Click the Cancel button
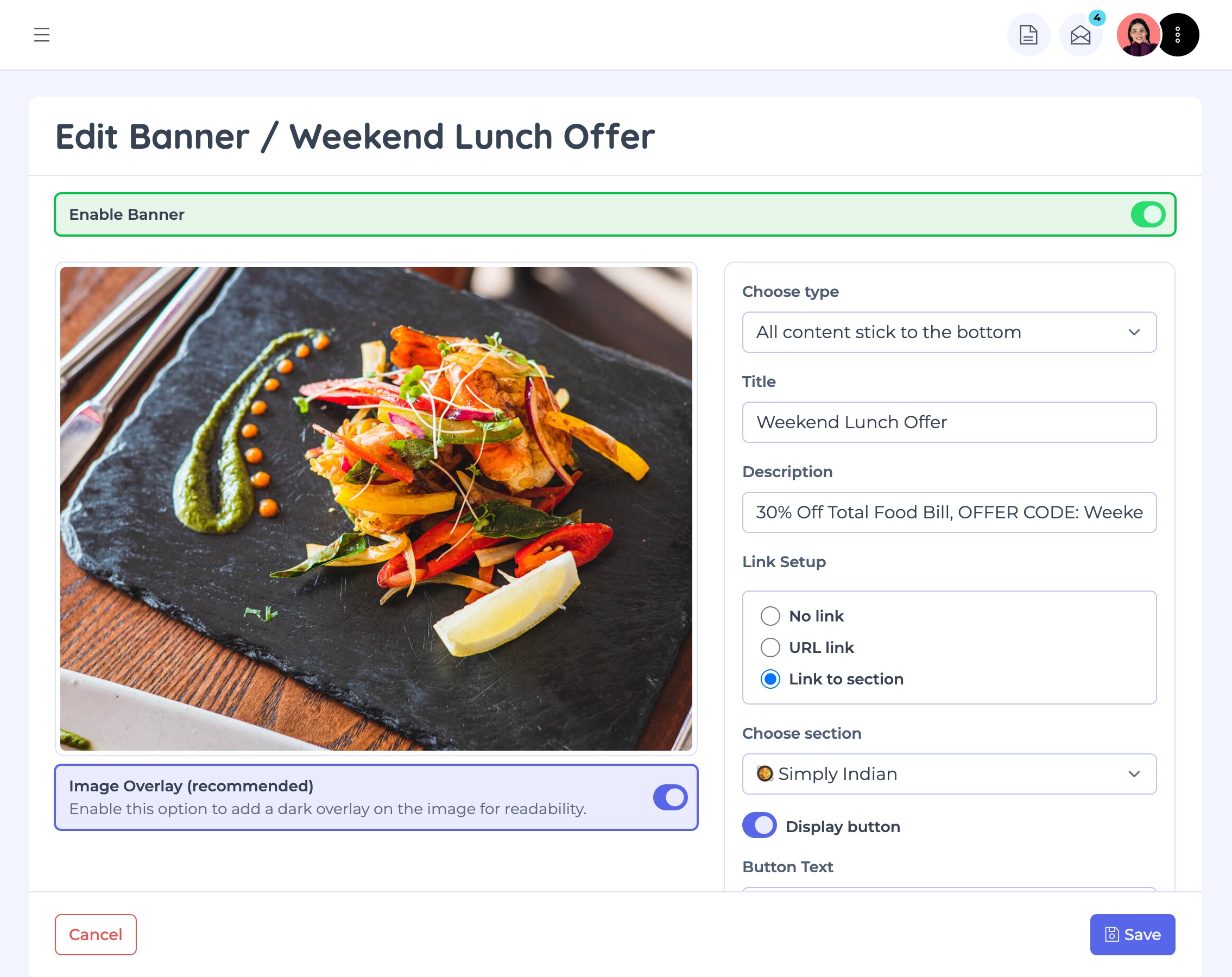The width and height of the screenshot is (1232, 977). (96, 934)
